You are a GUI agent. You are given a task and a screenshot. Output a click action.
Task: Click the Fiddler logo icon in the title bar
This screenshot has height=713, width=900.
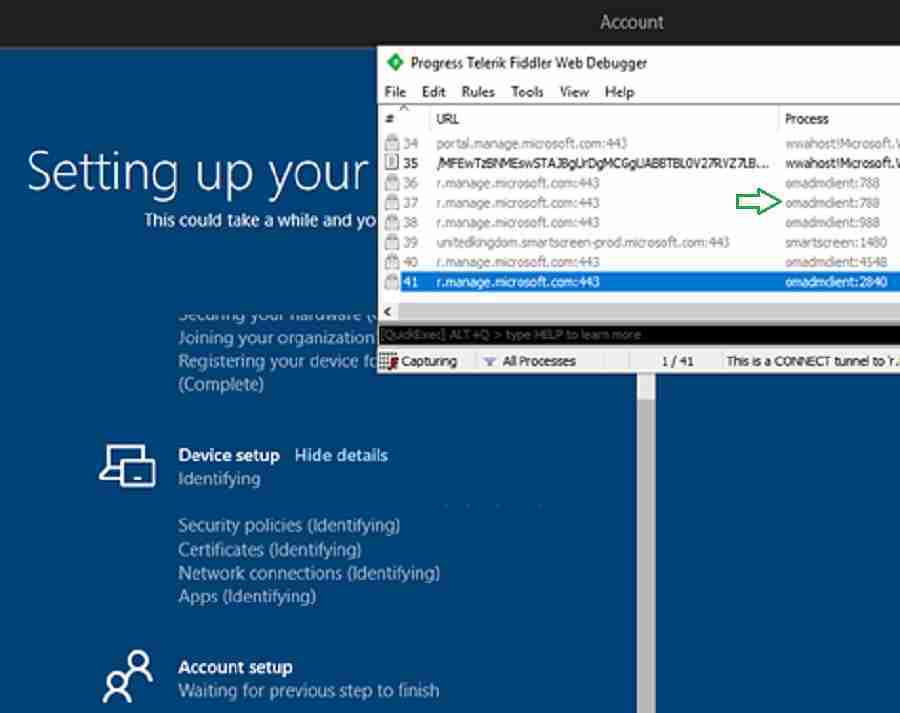tap(395, 62)
